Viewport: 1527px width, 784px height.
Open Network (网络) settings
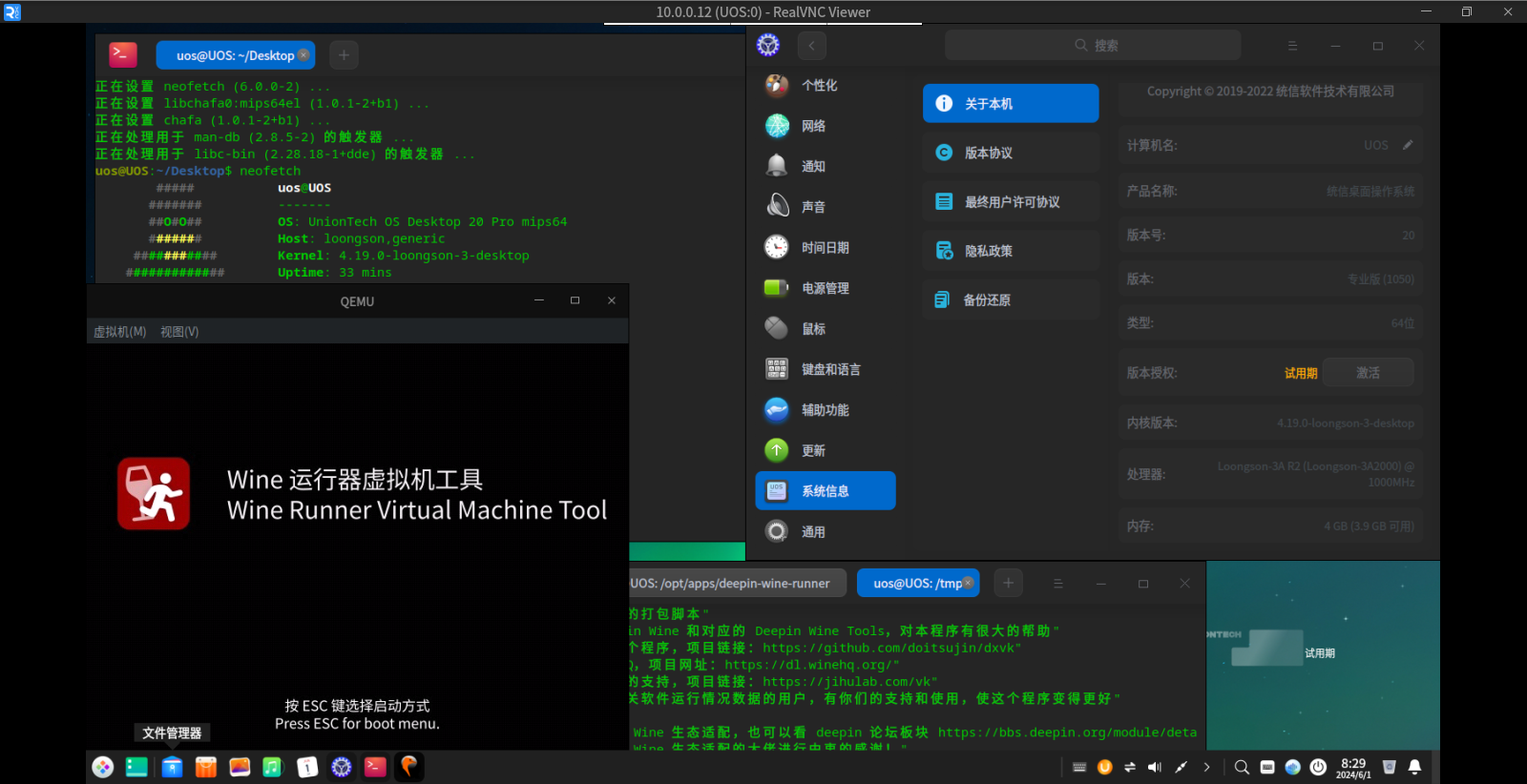click(x=826, y=126)
